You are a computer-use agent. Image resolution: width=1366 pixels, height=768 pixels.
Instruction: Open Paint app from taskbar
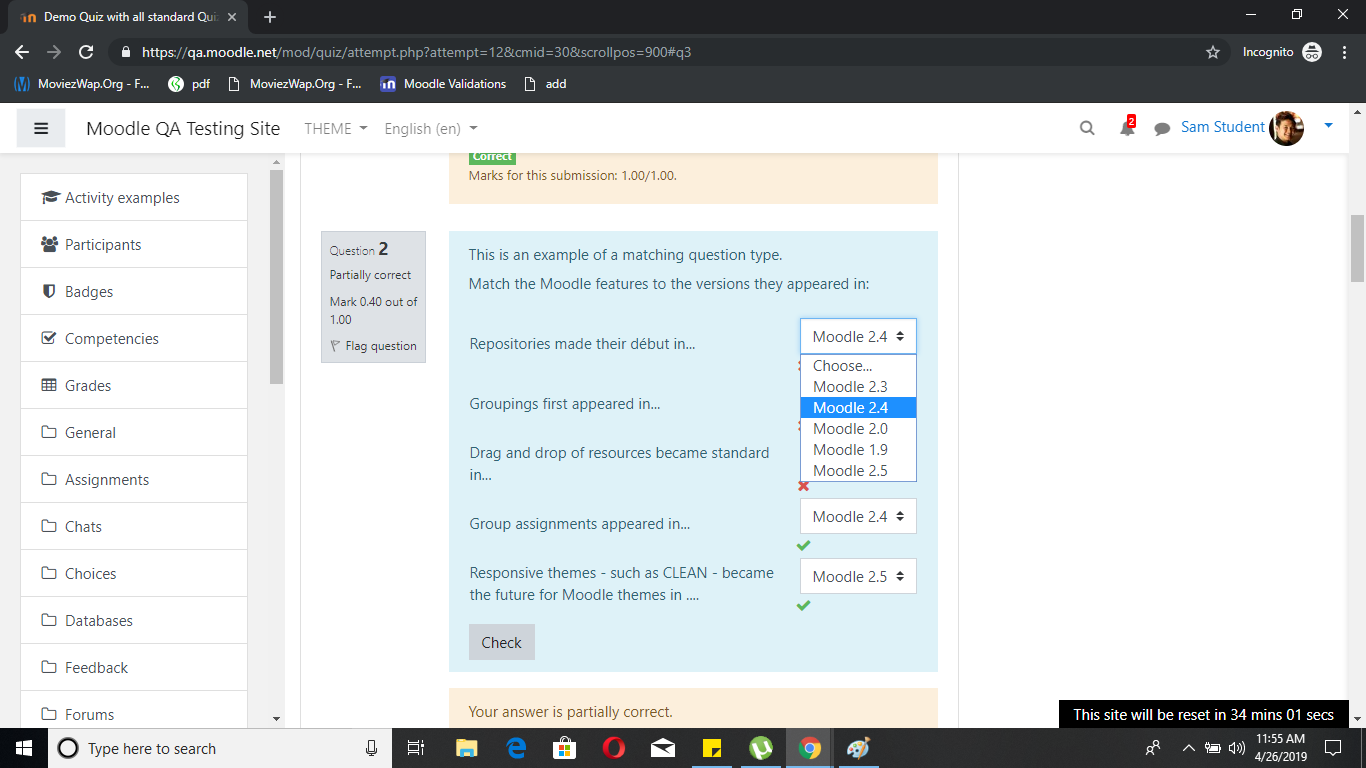(x=859, y=748)
